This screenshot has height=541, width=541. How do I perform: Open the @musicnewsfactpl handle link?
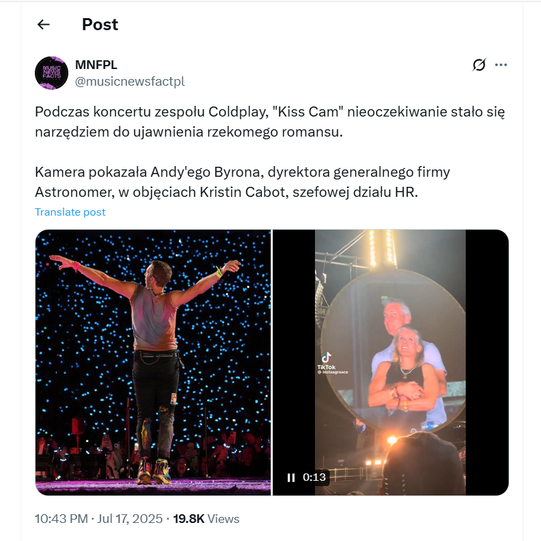point(130,81)
